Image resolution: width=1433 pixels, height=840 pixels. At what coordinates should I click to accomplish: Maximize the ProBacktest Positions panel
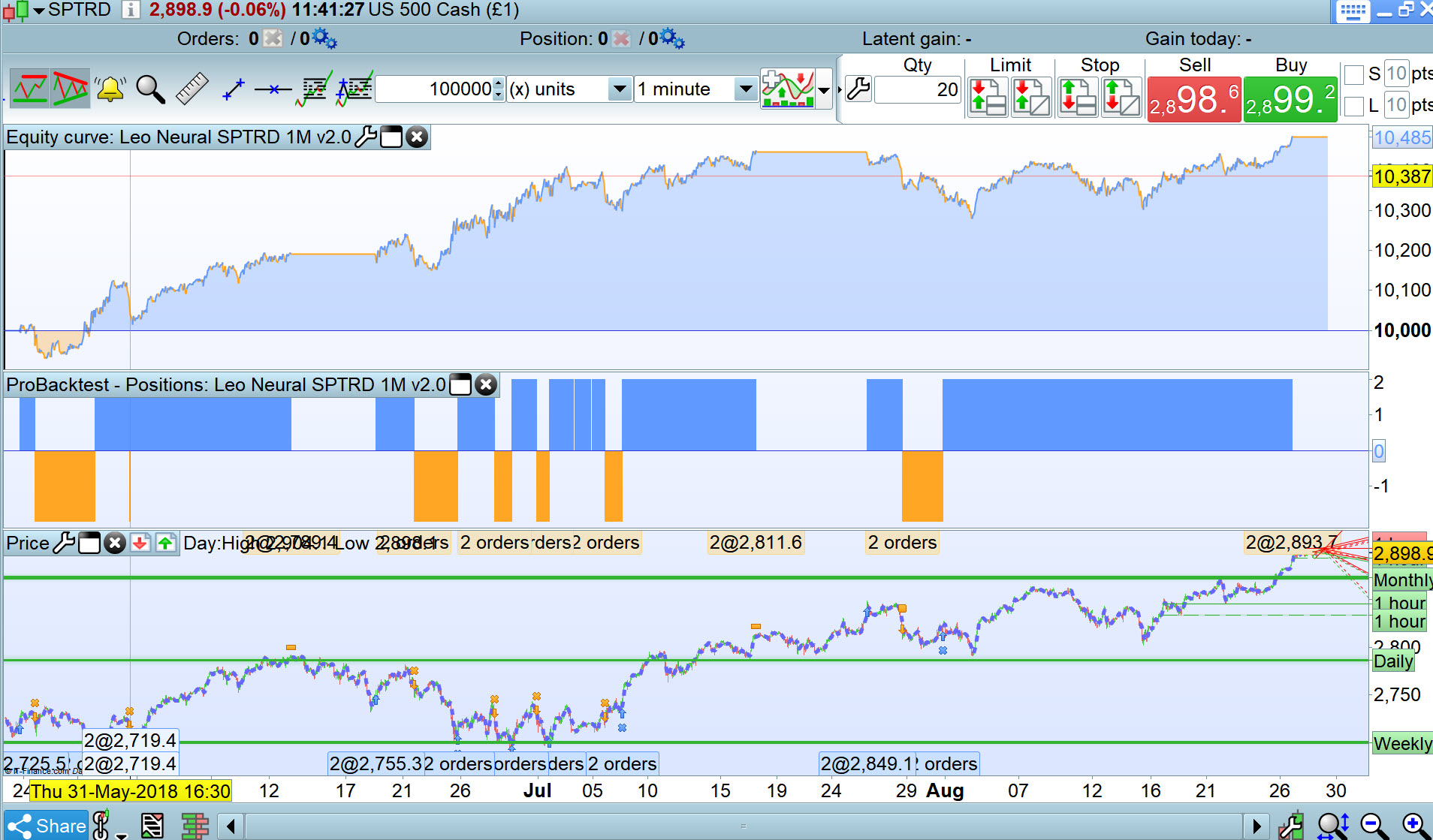[x=460, y=384]
